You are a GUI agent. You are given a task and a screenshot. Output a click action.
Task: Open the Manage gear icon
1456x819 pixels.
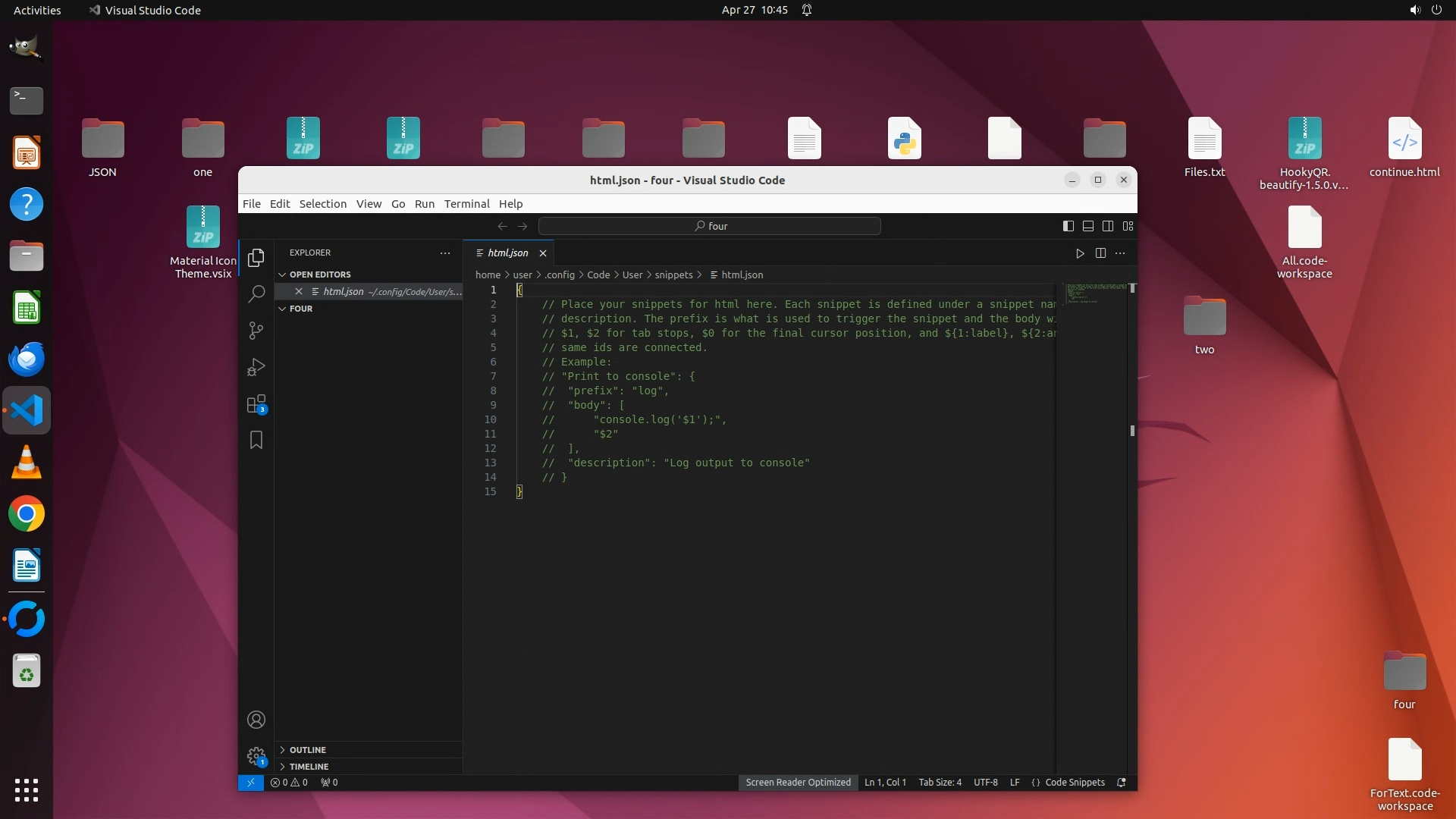pos(256,756)
